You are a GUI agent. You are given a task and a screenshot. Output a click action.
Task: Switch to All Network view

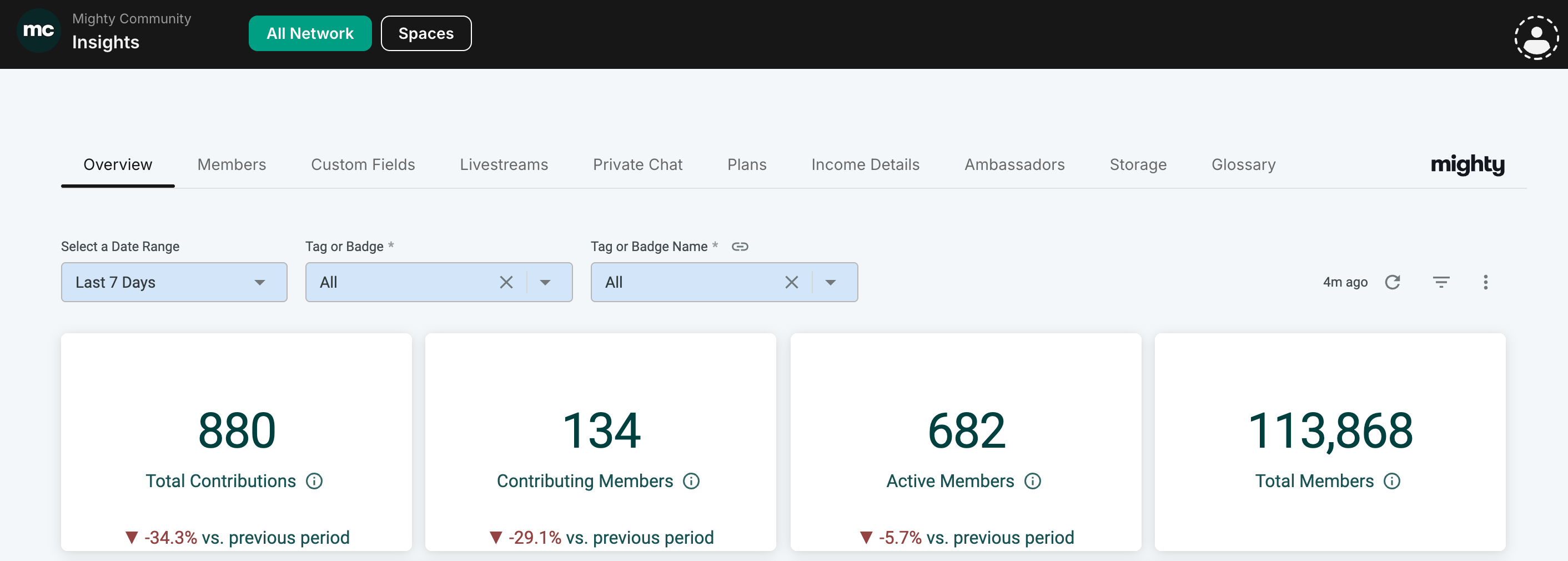[310, 33]
